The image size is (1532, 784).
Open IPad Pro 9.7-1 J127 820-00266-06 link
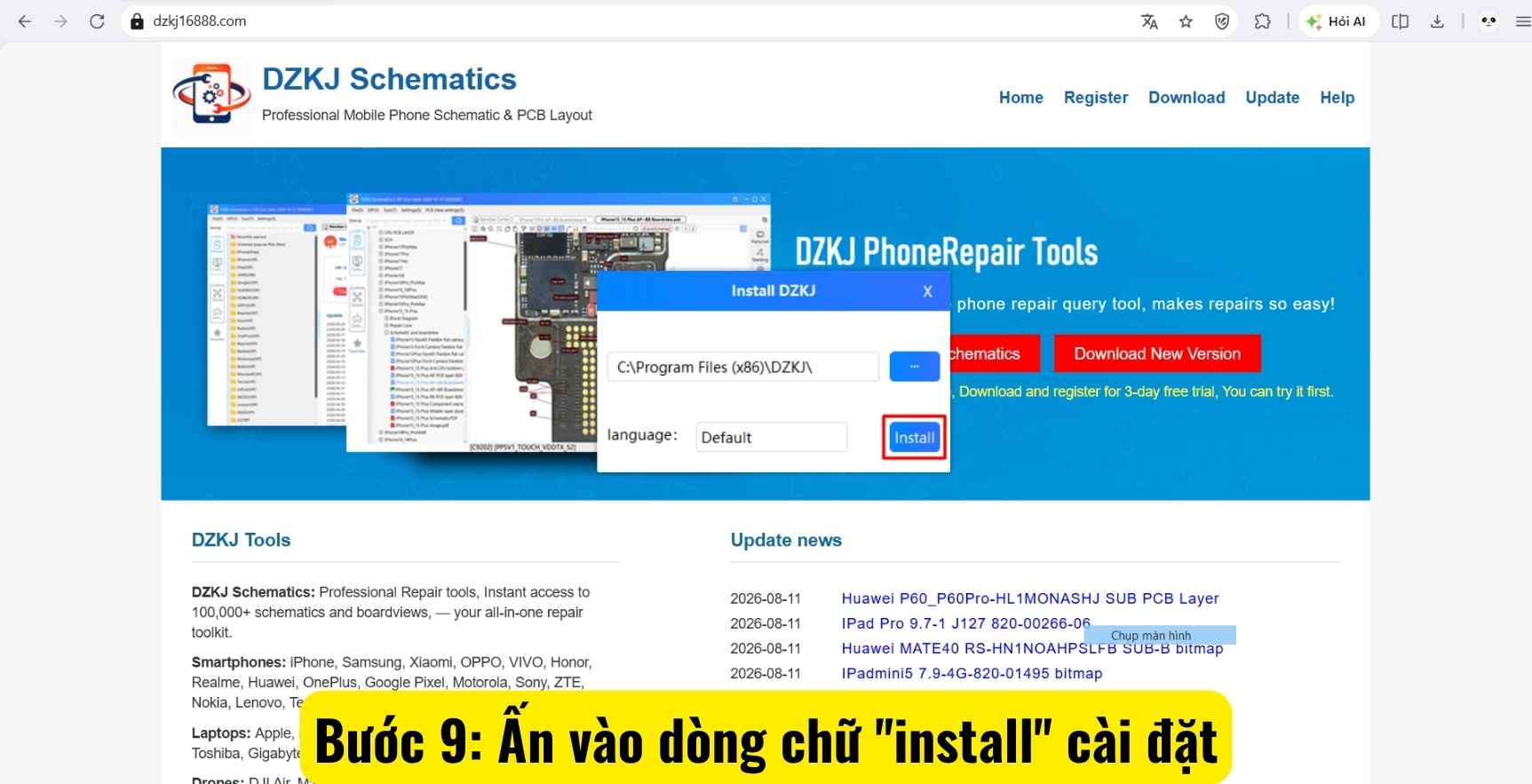(965, 623)
